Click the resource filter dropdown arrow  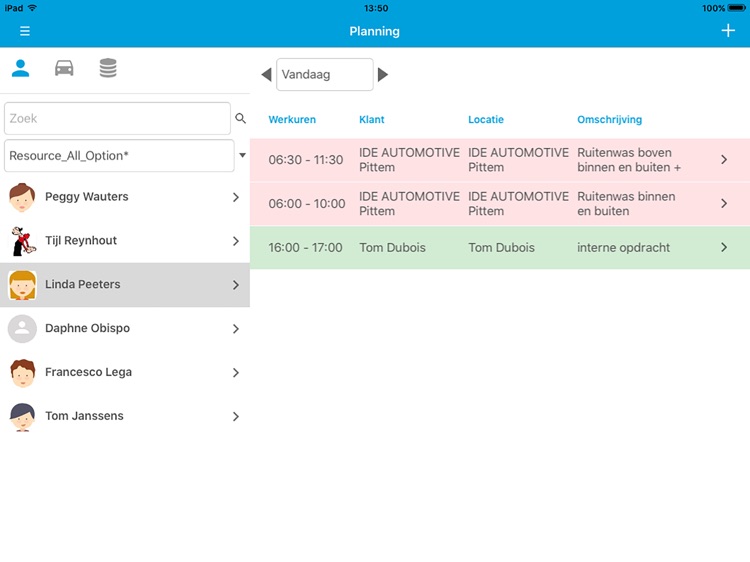tap(243, 155)
